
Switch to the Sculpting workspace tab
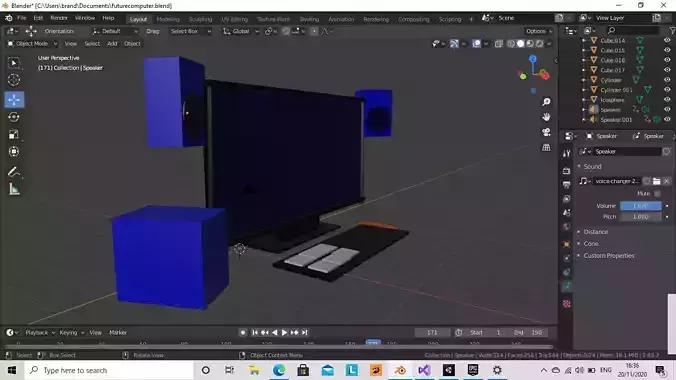pyautogui.click(x=200, y=19)
